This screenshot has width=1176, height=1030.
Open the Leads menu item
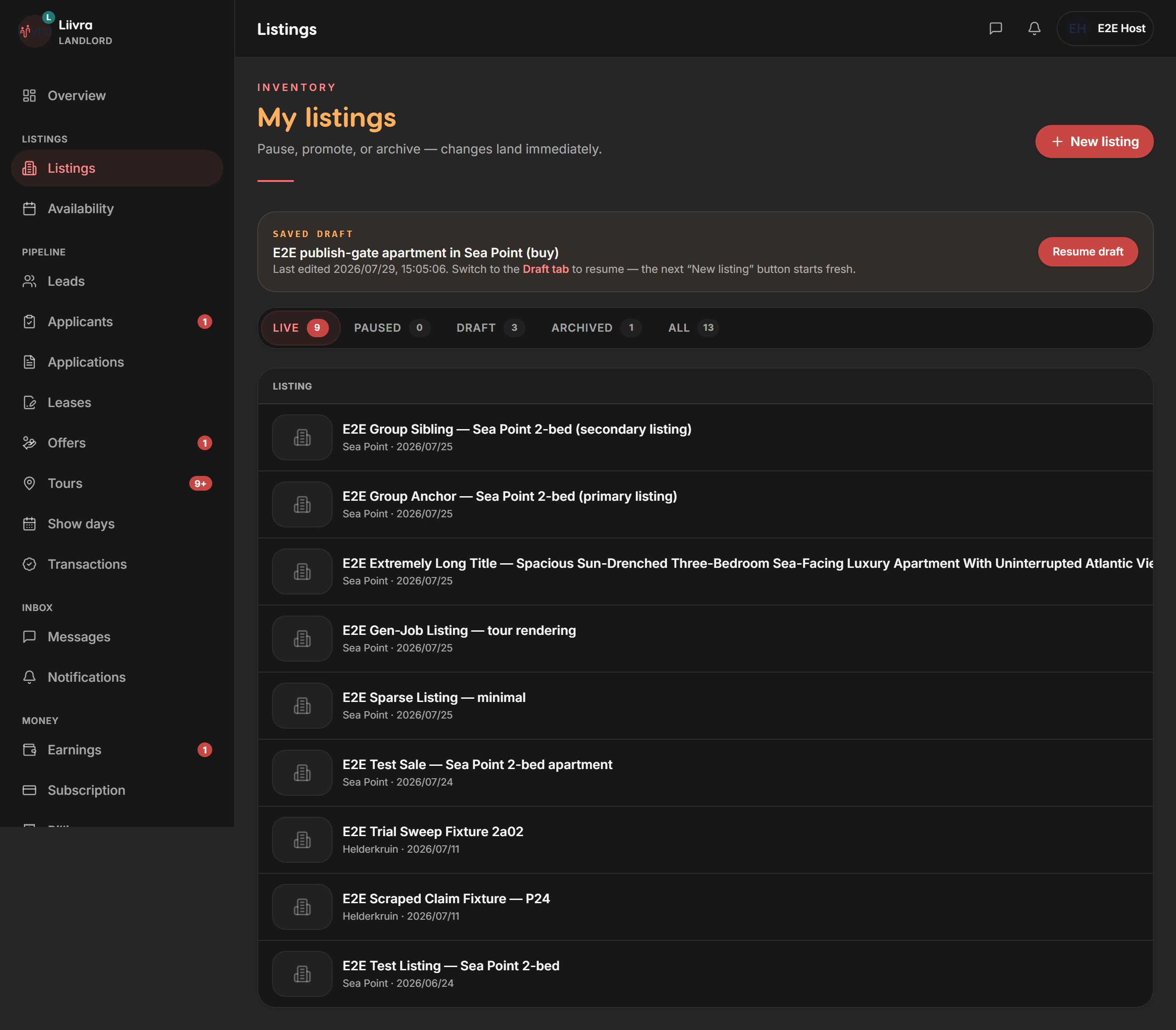pos(117,281)
